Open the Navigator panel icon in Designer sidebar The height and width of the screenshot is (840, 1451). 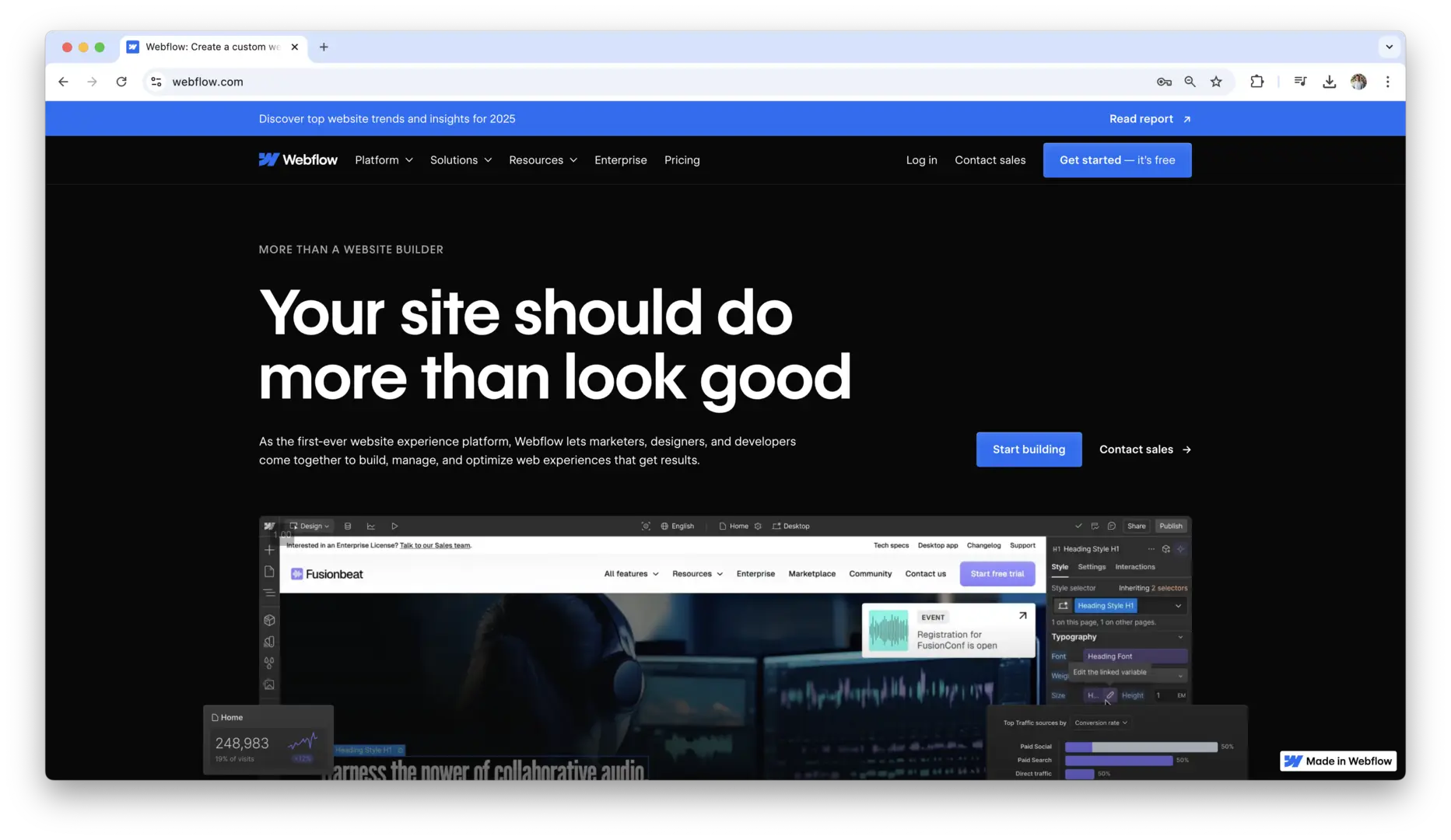click(269, 593)
